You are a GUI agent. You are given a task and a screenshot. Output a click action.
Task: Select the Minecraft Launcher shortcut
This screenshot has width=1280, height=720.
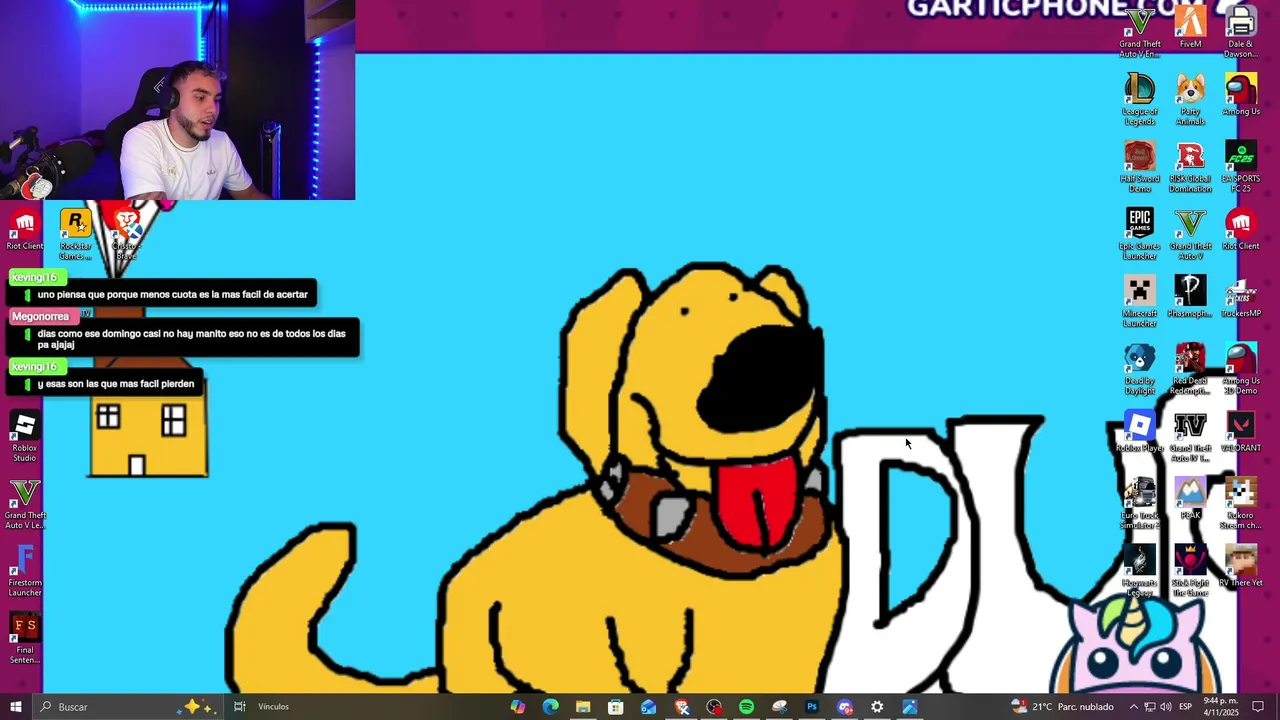pyautogui.click(x=1140, y=300)
